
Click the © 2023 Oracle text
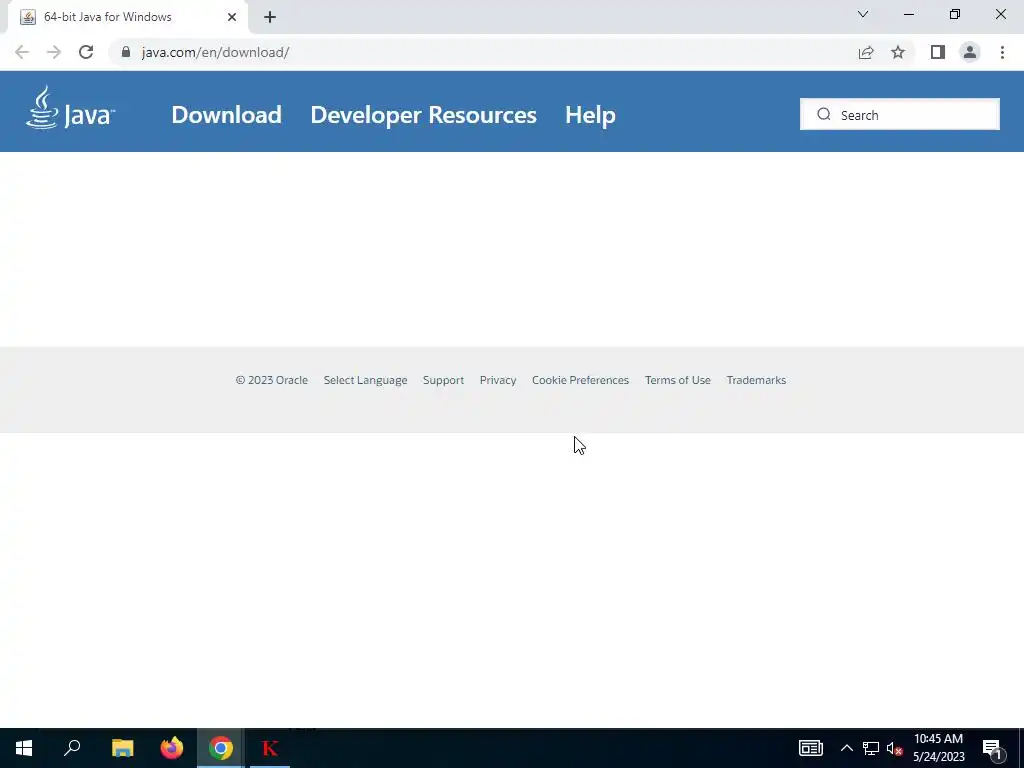point(272,380)
